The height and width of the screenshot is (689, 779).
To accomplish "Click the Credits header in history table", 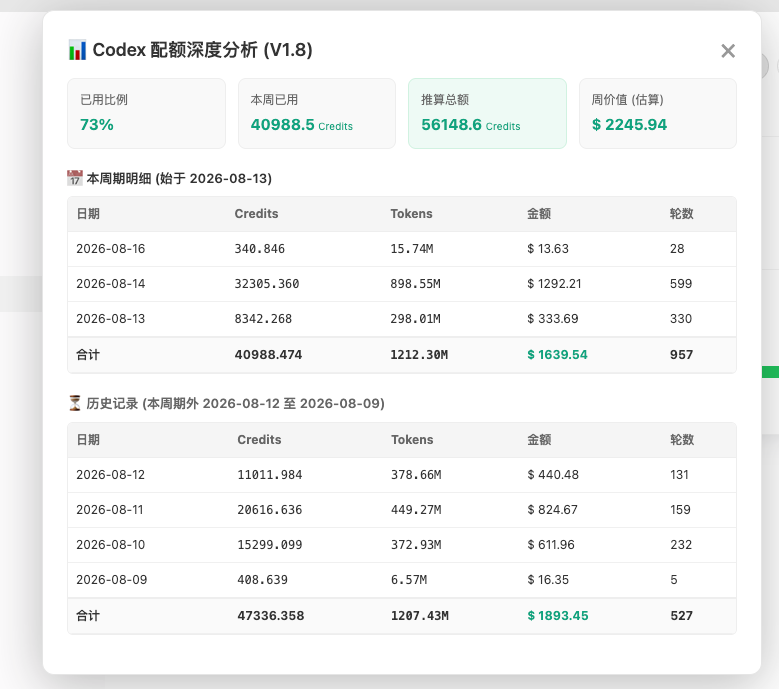I will pos(259,440).
